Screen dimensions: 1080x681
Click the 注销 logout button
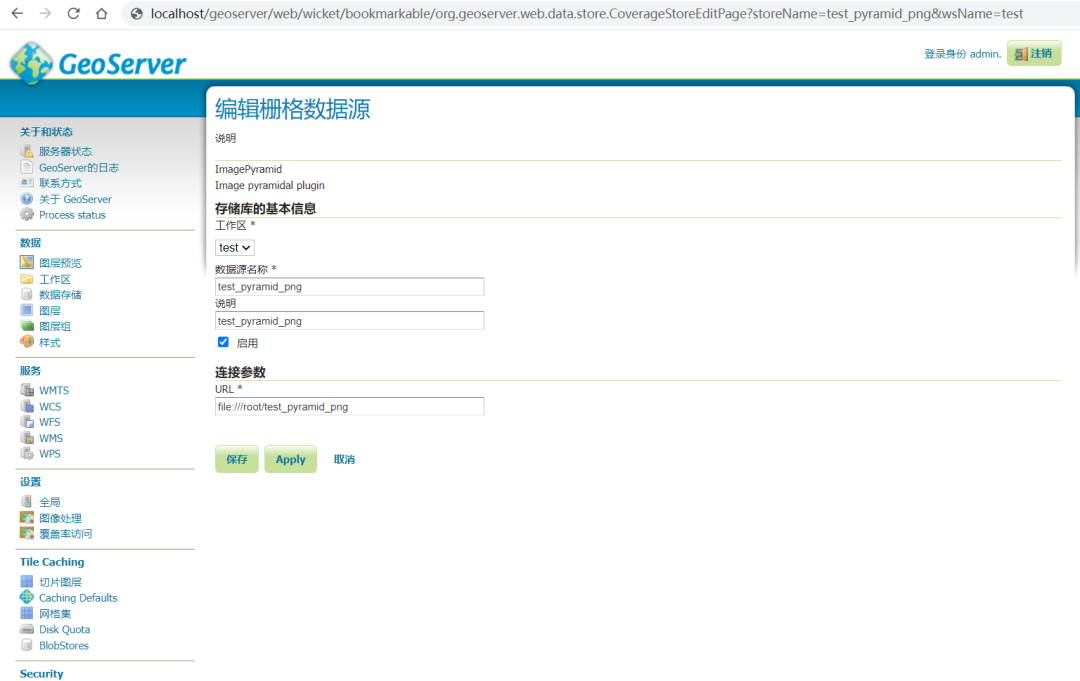[1034, 53]
